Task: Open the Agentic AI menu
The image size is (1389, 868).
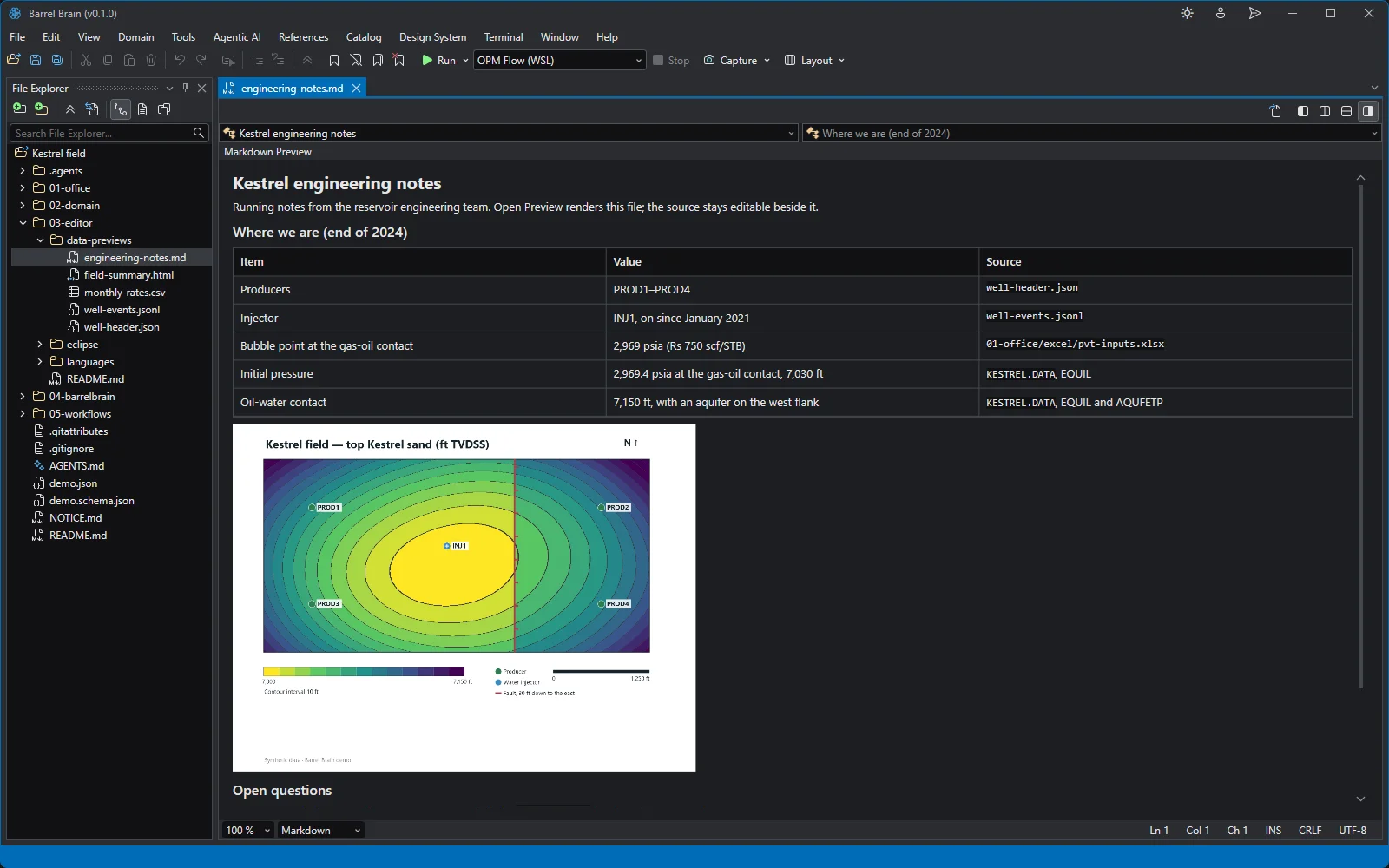Action: tap(237, 37)
